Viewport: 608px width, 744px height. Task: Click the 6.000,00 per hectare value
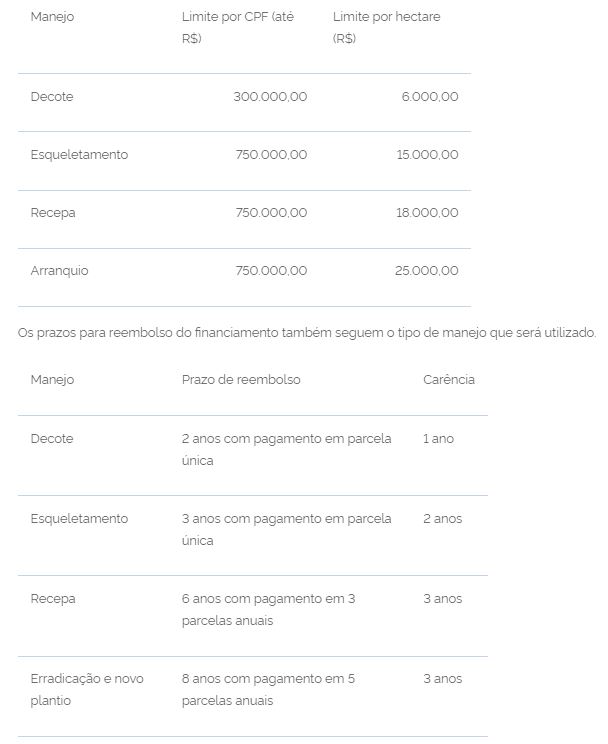pyautogui.click(x=430, y=97)
